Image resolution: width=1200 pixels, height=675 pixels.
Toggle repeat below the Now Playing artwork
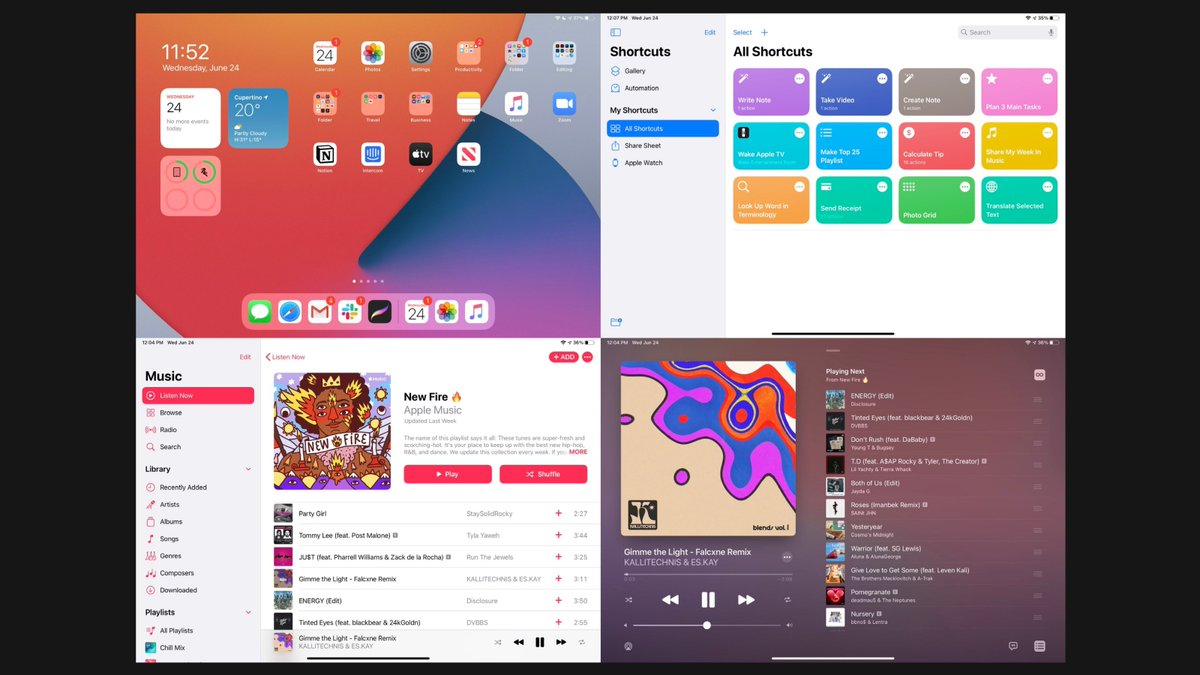[x=788, y=600]
